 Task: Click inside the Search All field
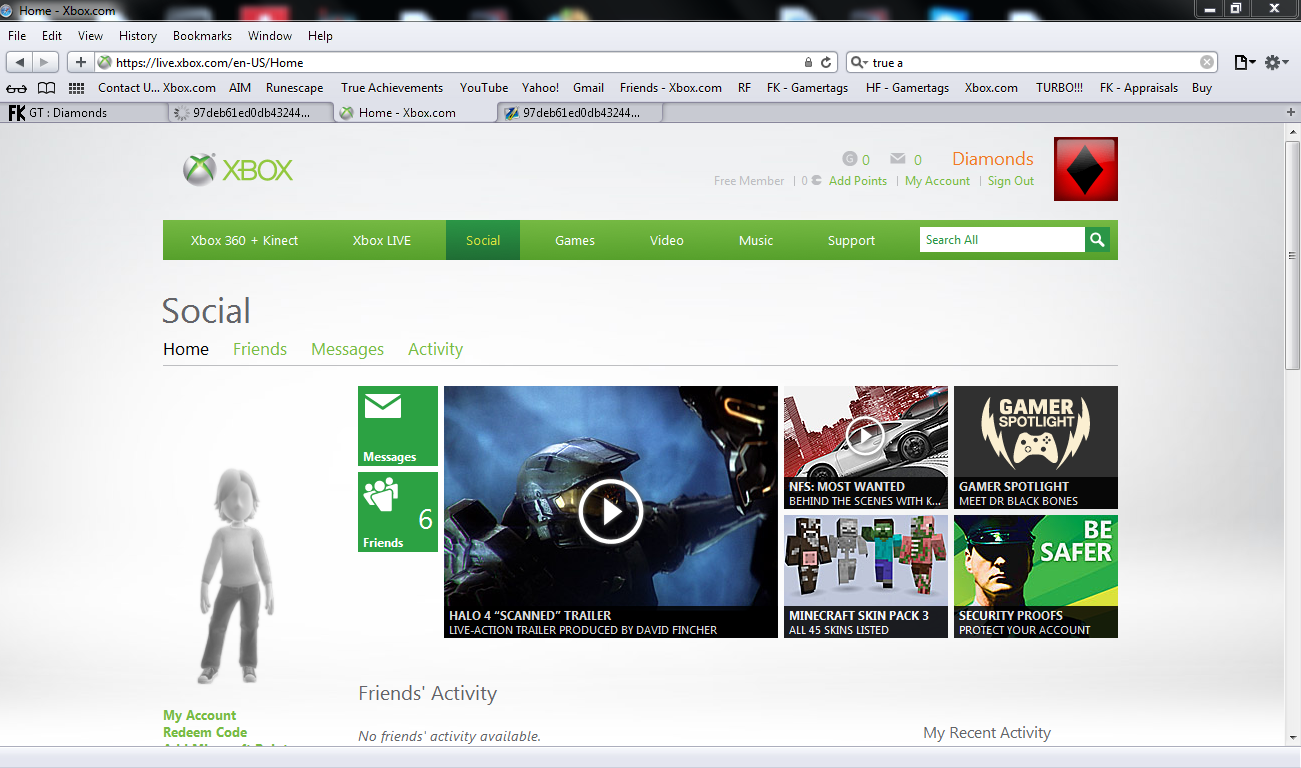(1002, 240)
